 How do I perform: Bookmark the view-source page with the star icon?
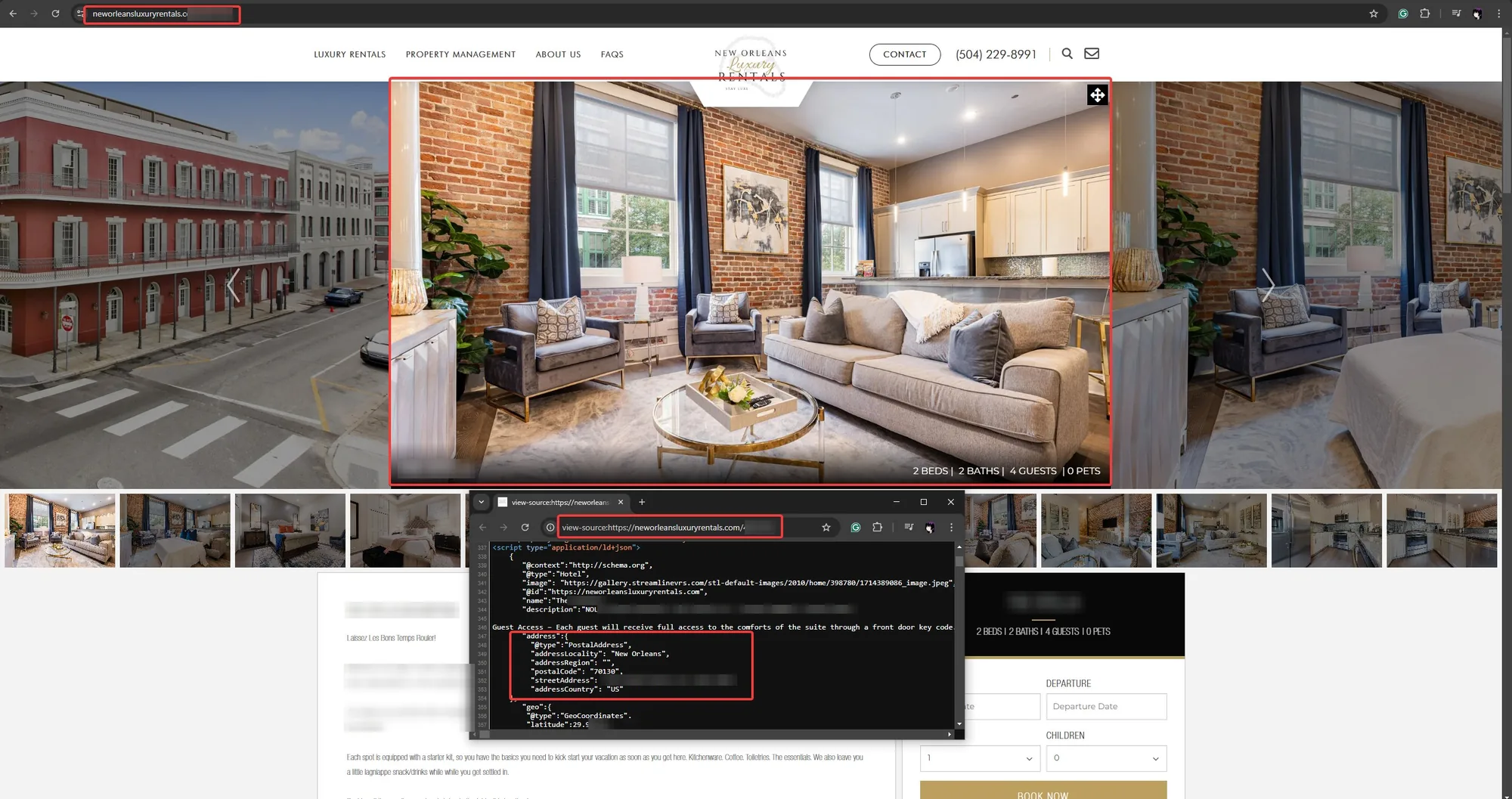point(826,528)
